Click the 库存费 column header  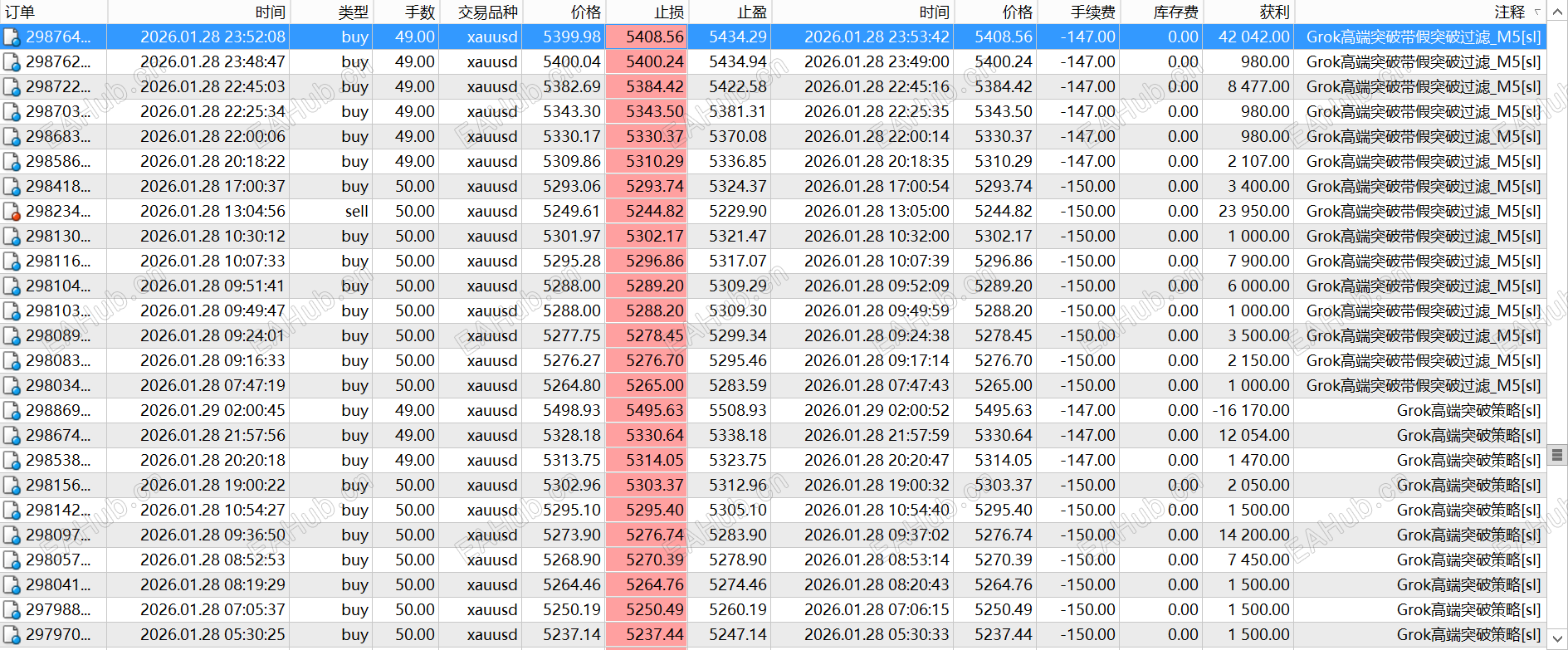coord(1161,12)
